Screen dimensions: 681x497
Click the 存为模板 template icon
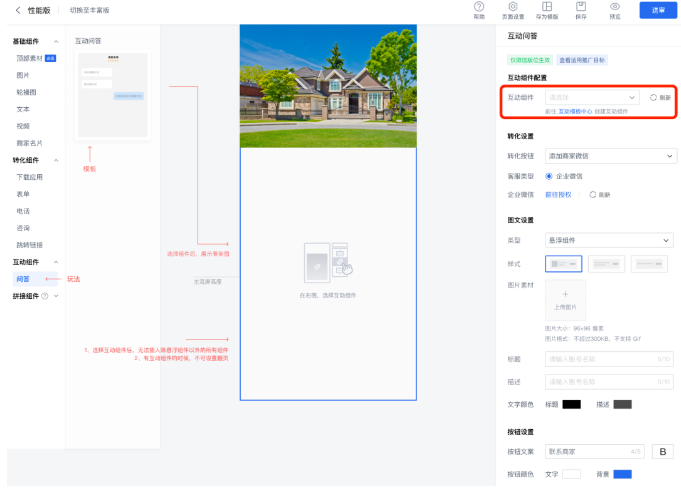(547, 7)
